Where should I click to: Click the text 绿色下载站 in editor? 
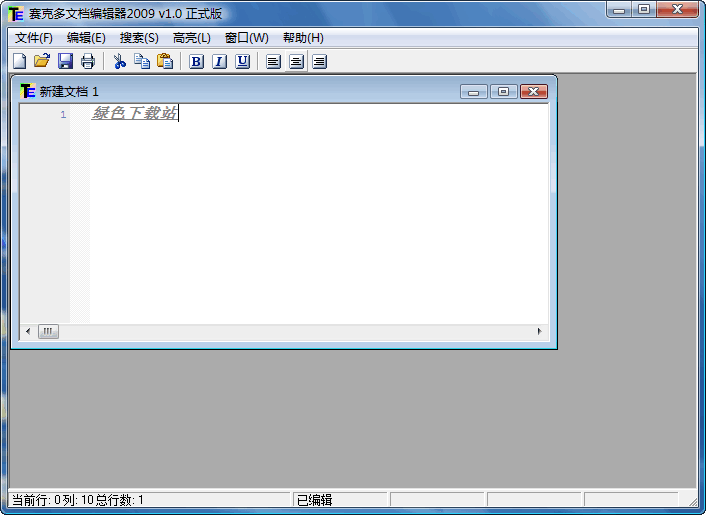135,113
